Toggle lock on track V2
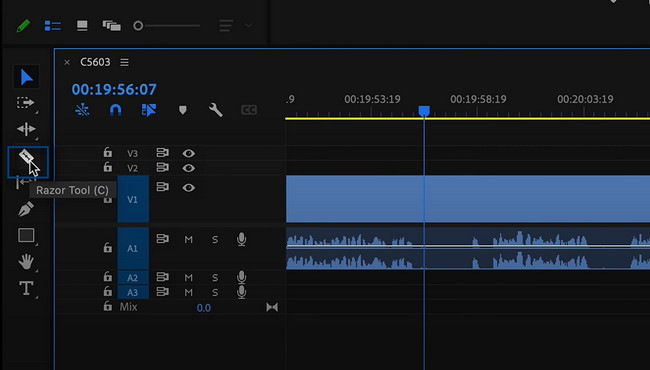 [108, 167]
